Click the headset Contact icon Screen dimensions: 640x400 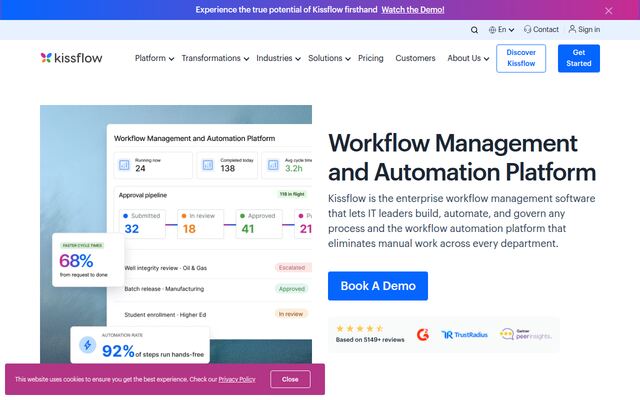(x=527, y=29)
